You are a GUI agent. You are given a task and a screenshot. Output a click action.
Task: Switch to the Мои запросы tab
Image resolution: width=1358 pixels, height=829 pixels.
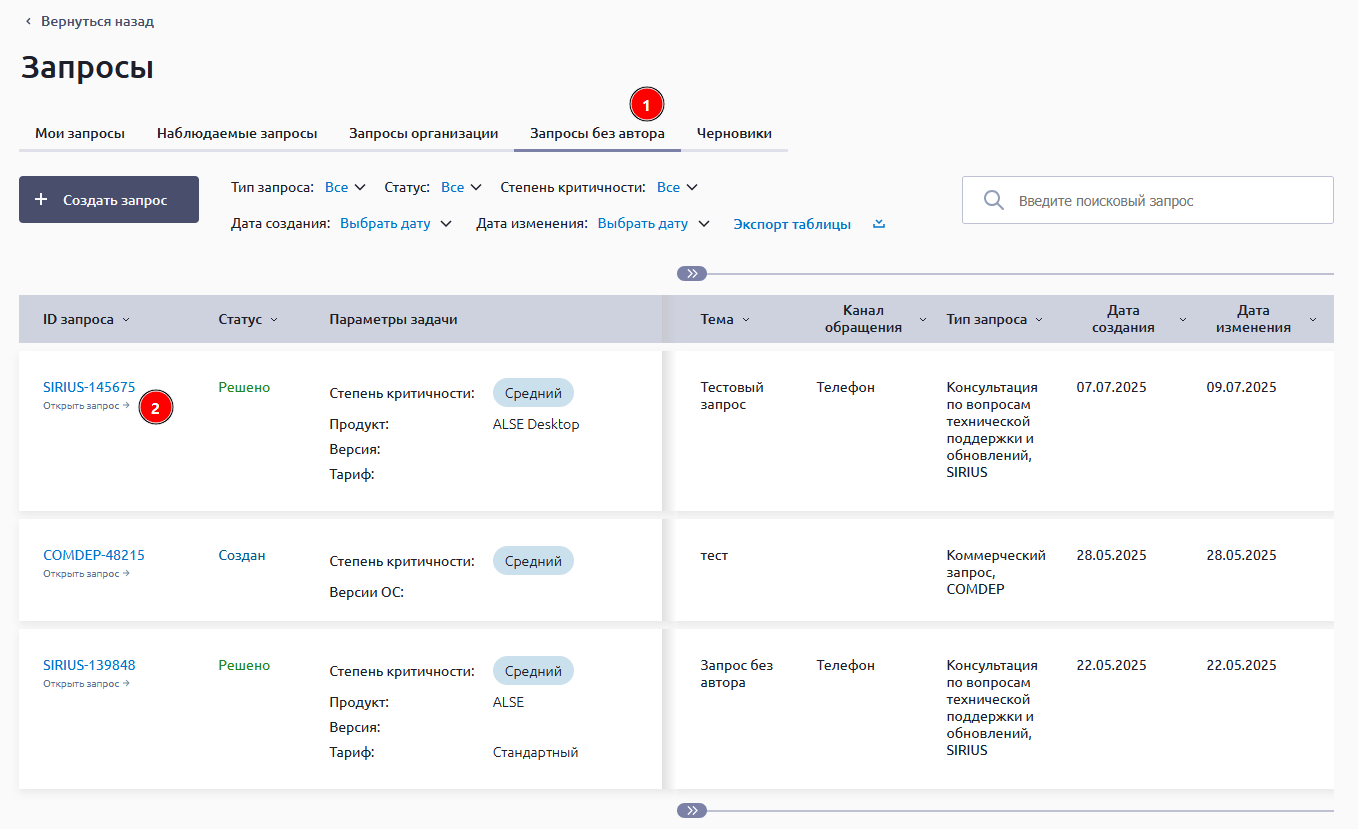click(80, 133)
